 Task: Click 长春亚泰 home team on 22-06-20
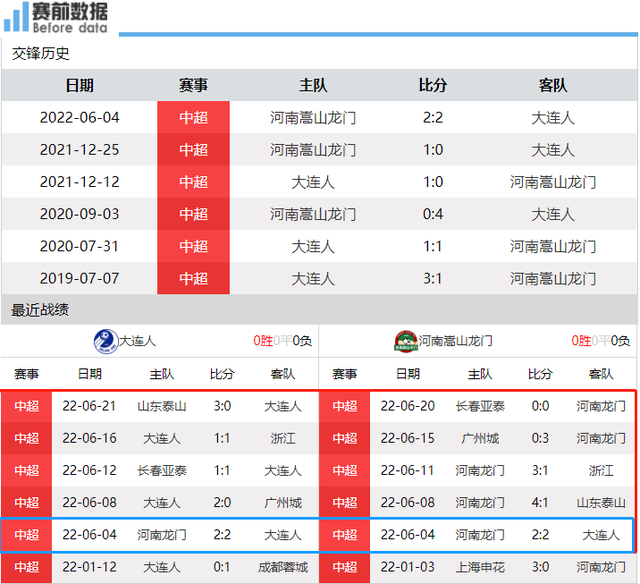click(x=480, y=406)
